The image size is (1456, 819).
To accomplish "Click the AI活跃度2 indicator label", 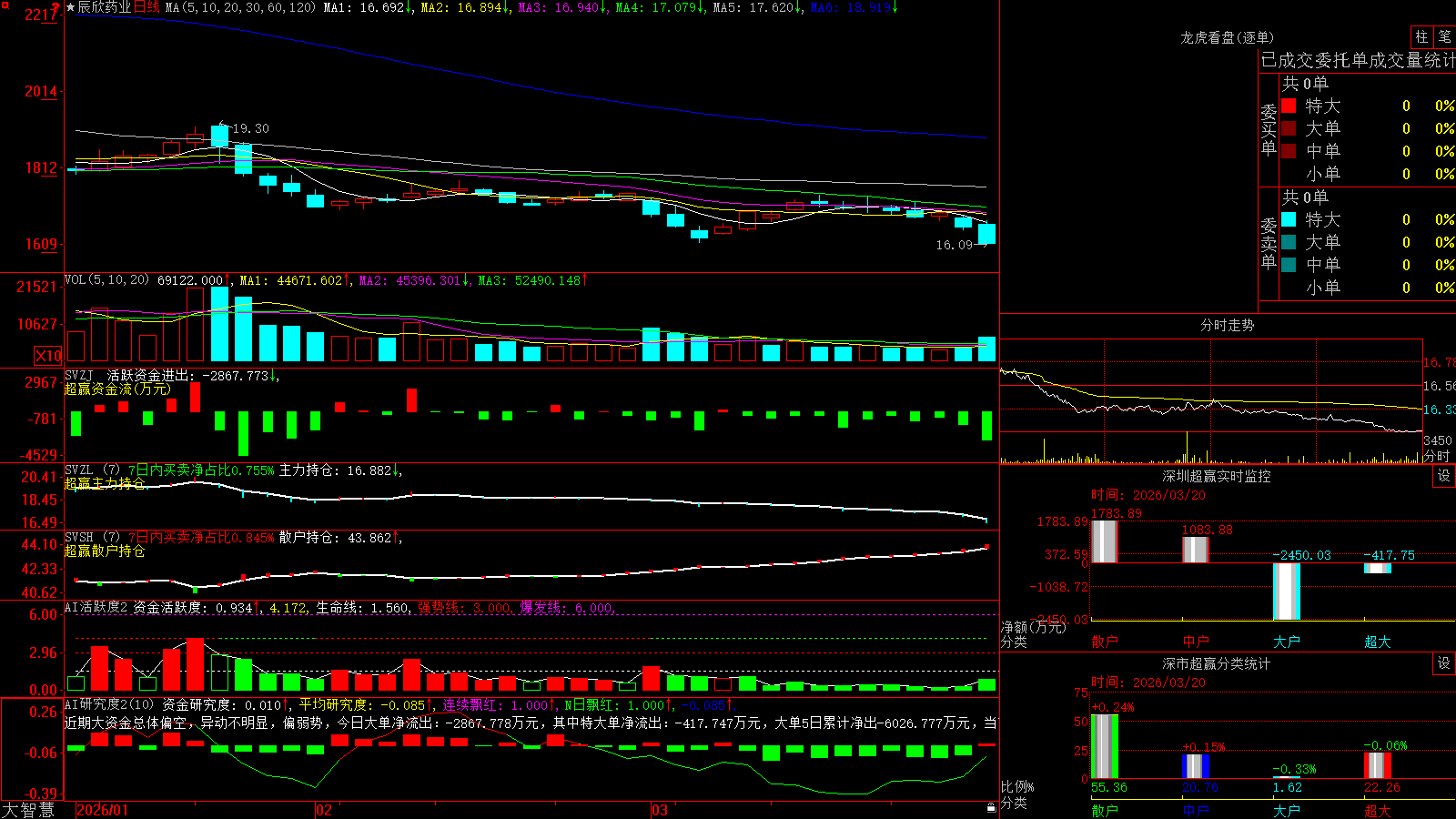I will 96,607.
